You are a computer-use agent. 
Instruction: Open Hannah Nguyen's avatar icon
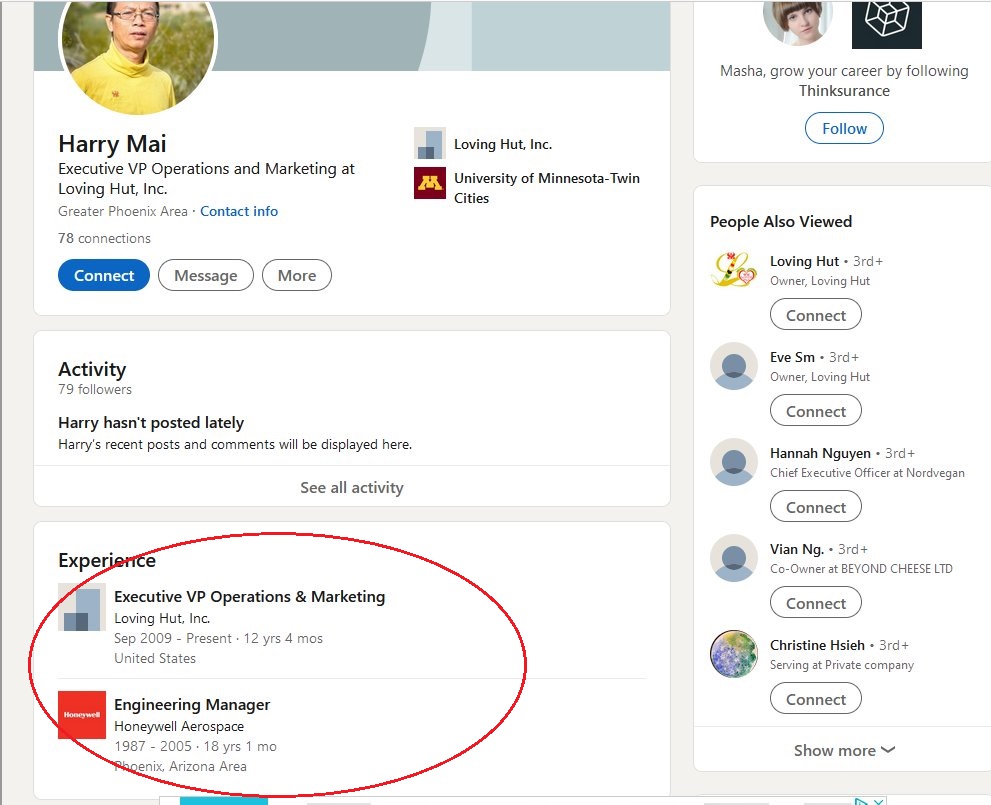734,463
